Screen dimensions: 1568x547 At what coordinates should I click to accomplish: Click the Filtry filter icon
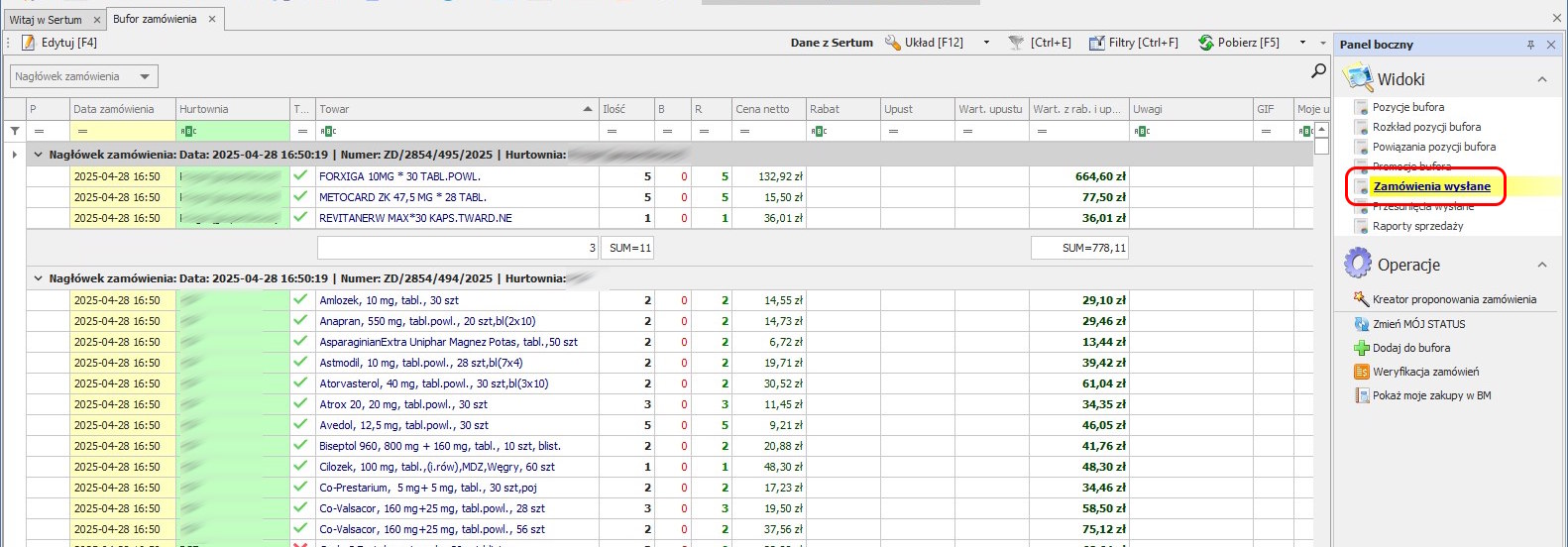1096,43
